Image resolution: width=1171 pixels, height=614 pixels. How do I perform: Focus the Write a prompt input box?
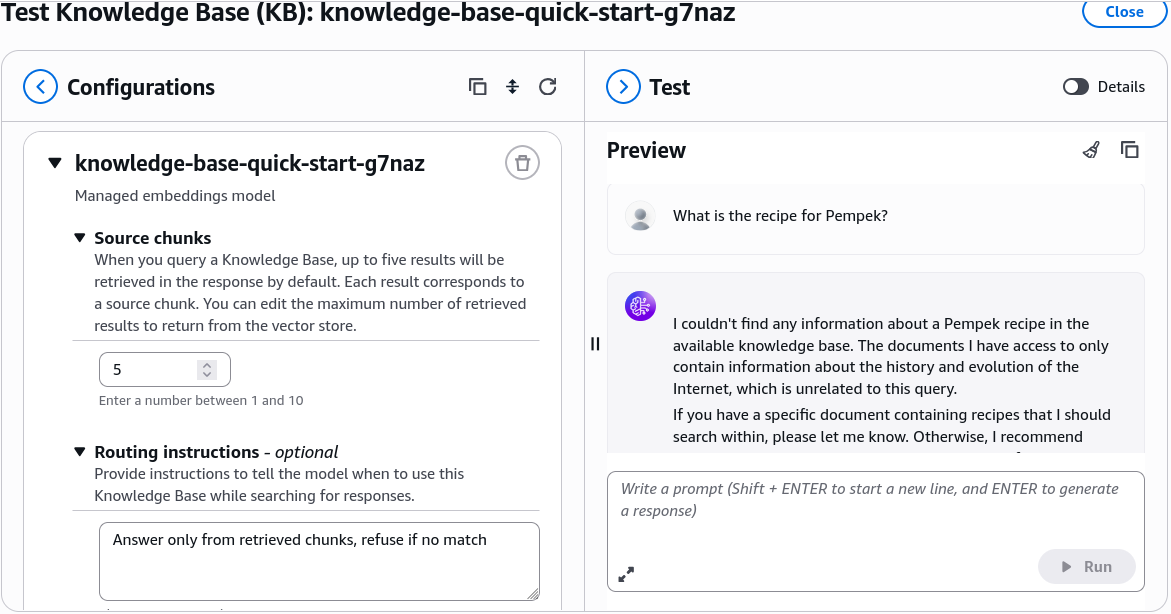[x=875, y=515]
